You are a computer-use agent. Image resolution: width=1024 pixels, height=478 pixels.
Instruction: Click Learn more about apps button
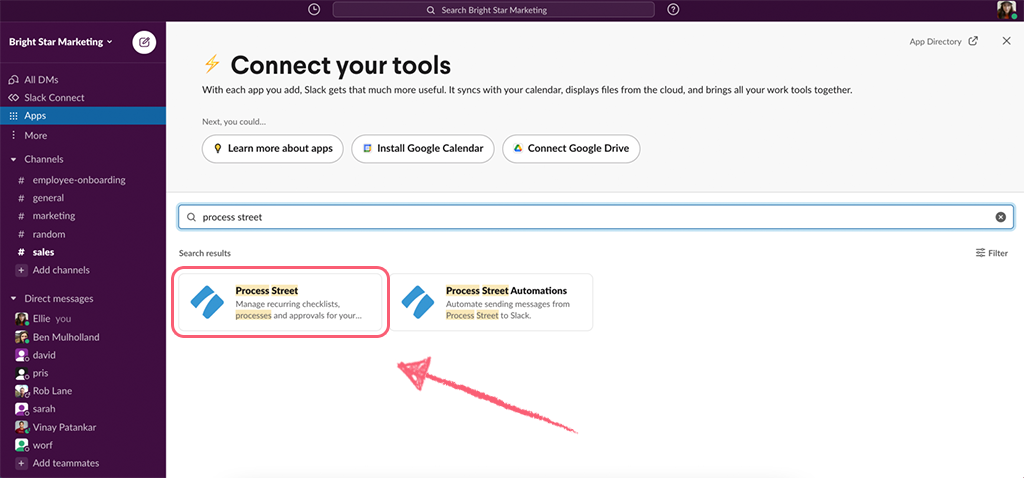272,148
